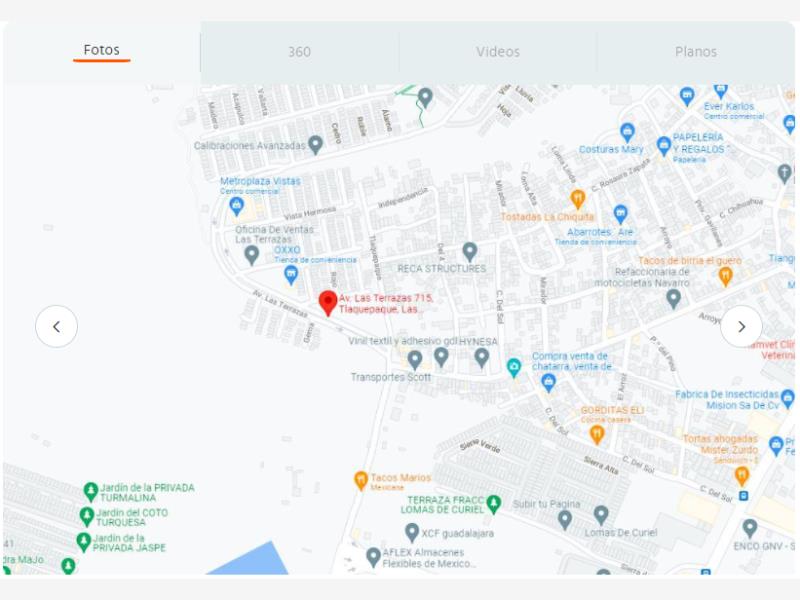Open the Planos tab

[695, 52]
